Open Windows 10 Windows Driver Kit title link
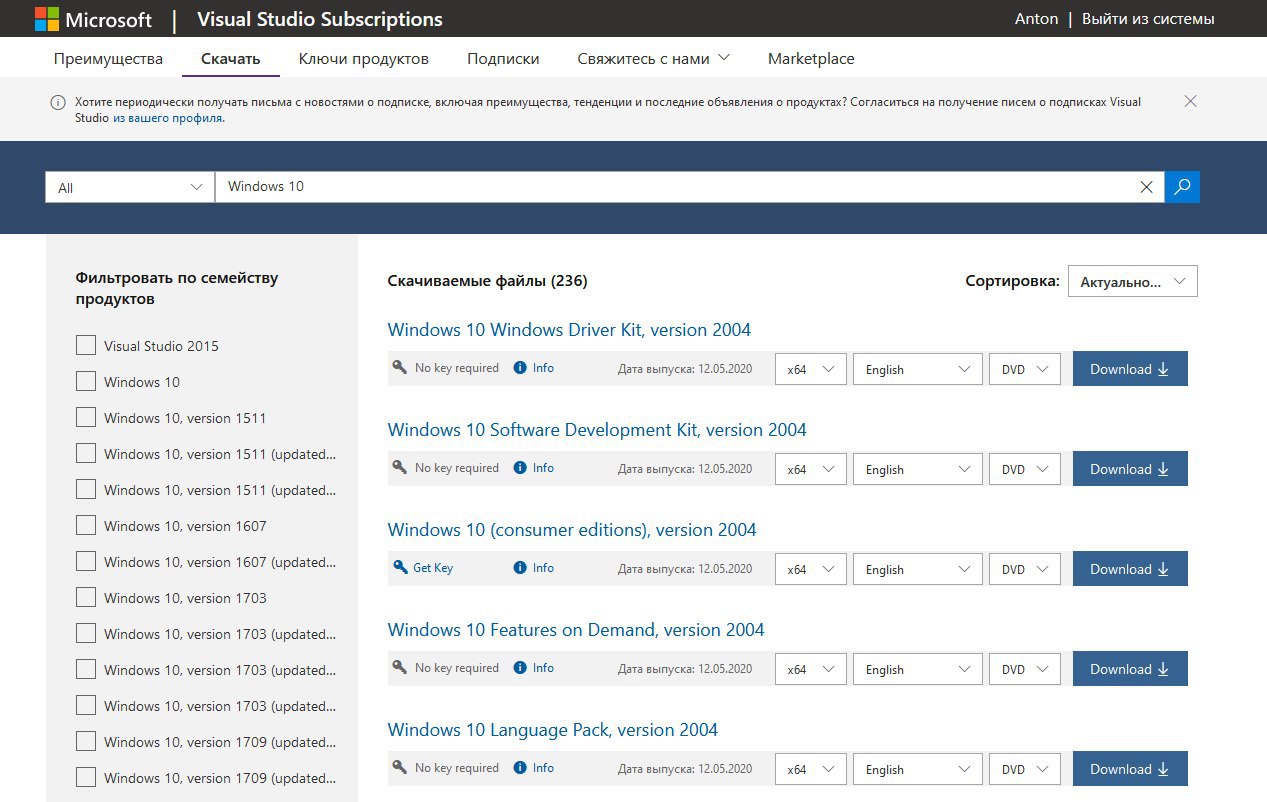The height and width of the screenshot is (802, 1267). click(x=569, y=330)
